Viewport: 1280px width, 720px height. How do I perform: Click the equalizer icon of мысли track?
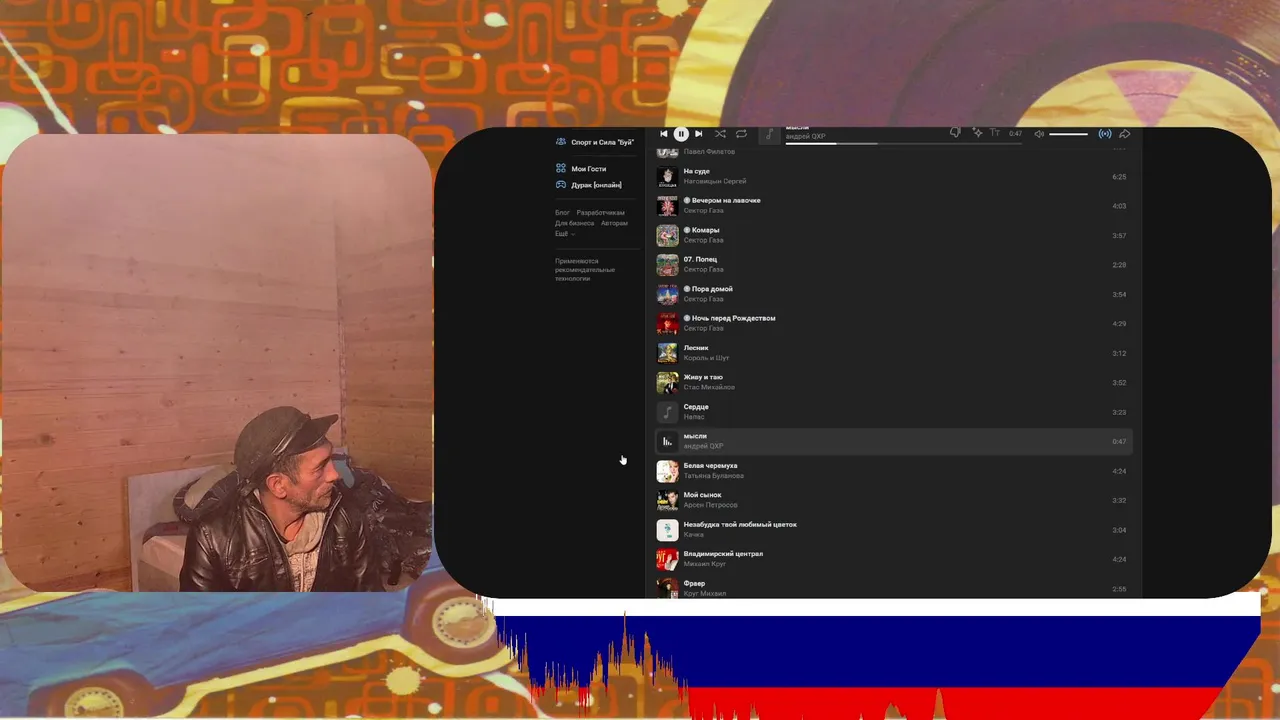(667, 441)
